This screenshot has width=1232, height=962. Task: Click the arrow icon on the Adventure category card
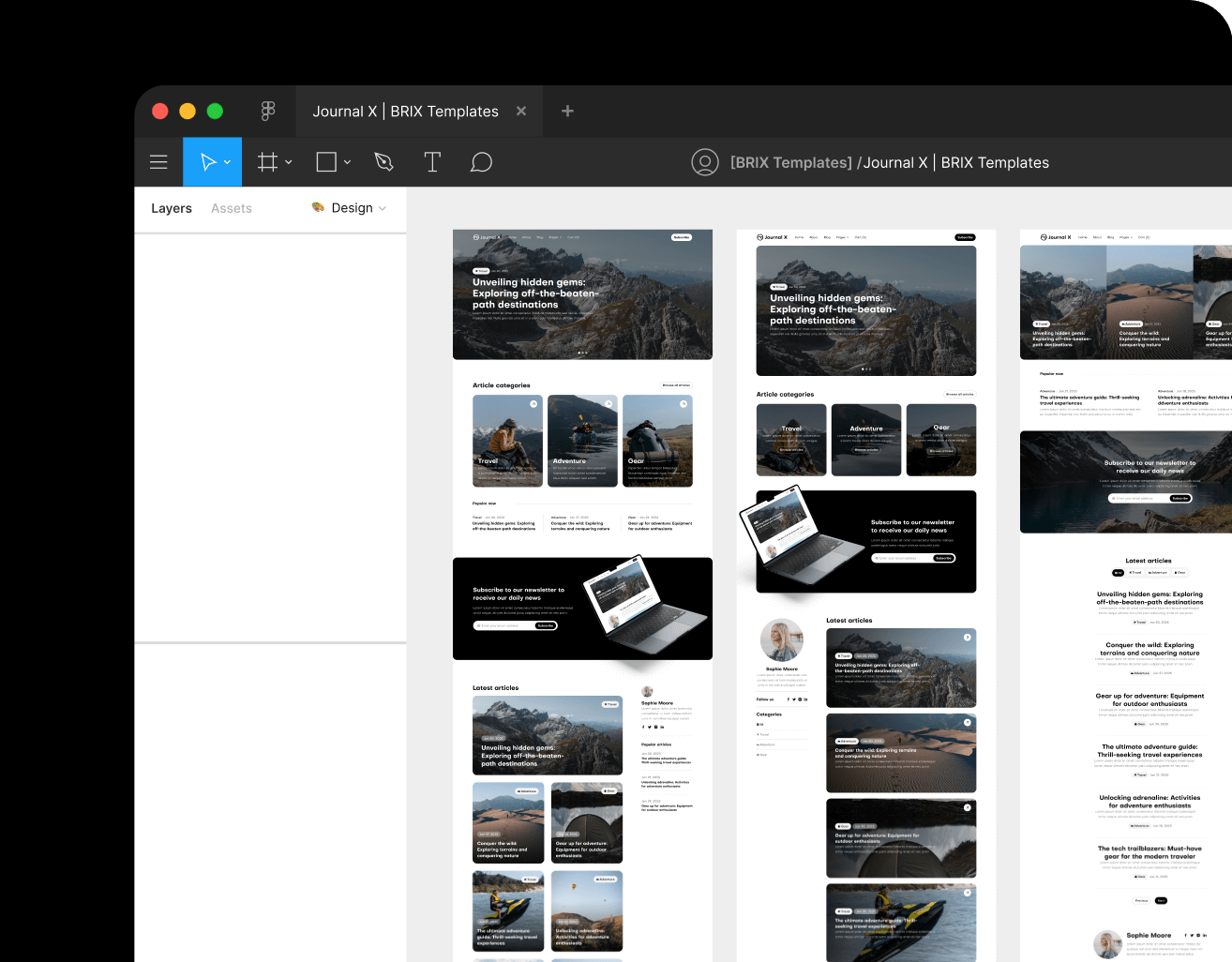[608, 404]
